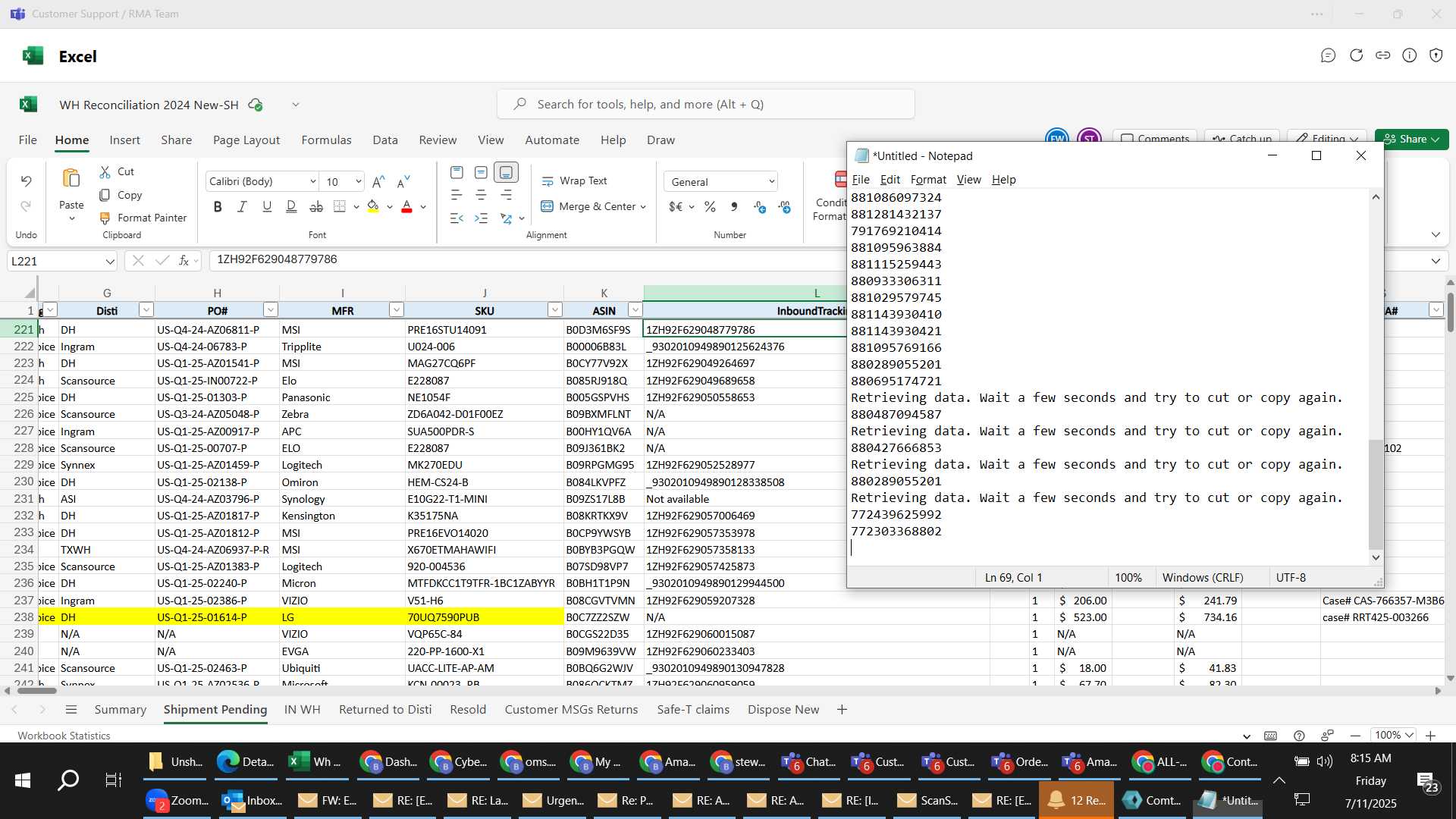Click the green Share button
This screenshot has height=819, width=1456.
pyautogui.click(x=1412, y=139)
